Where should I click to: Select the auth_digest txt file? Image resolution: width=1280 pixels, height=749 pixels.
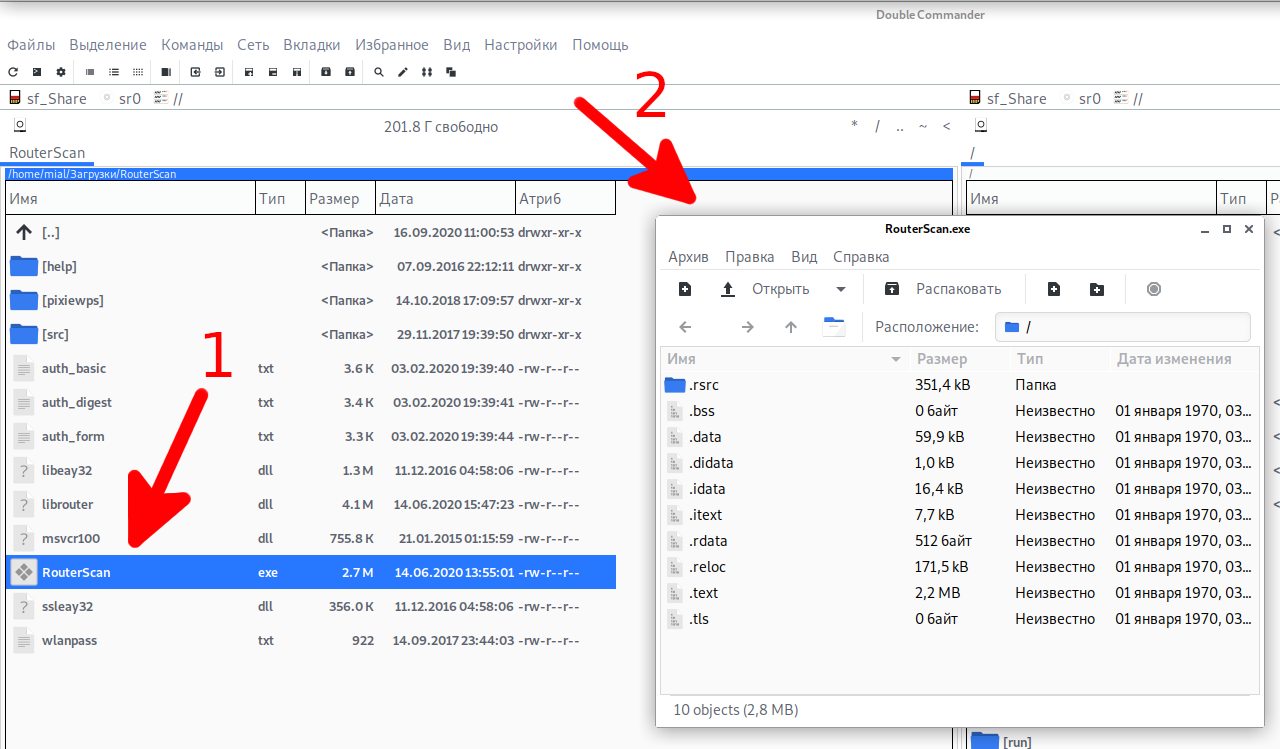[311, 402]
